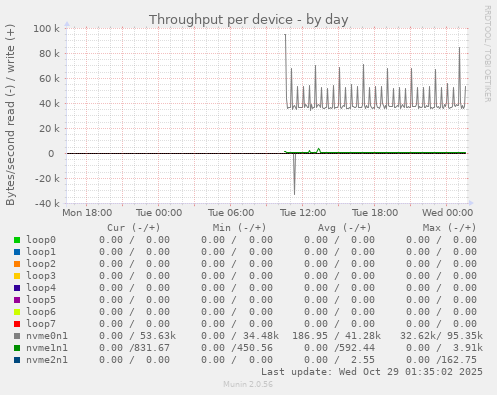497x395 pixels.
Task: Click the 'Last update' timestamp line
Action: (x=372, y=372)
